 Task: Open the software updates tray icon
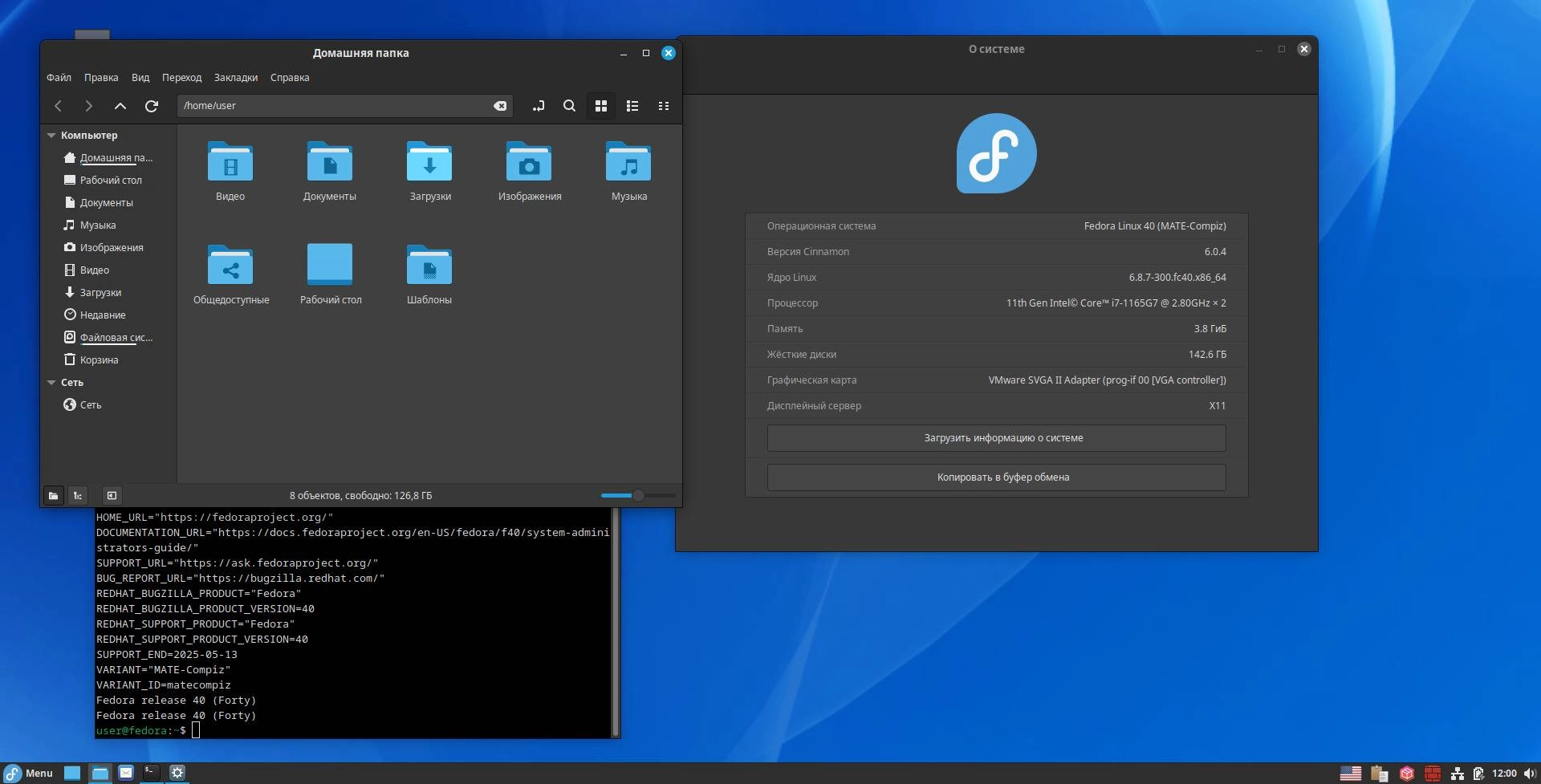point(1407,774)
